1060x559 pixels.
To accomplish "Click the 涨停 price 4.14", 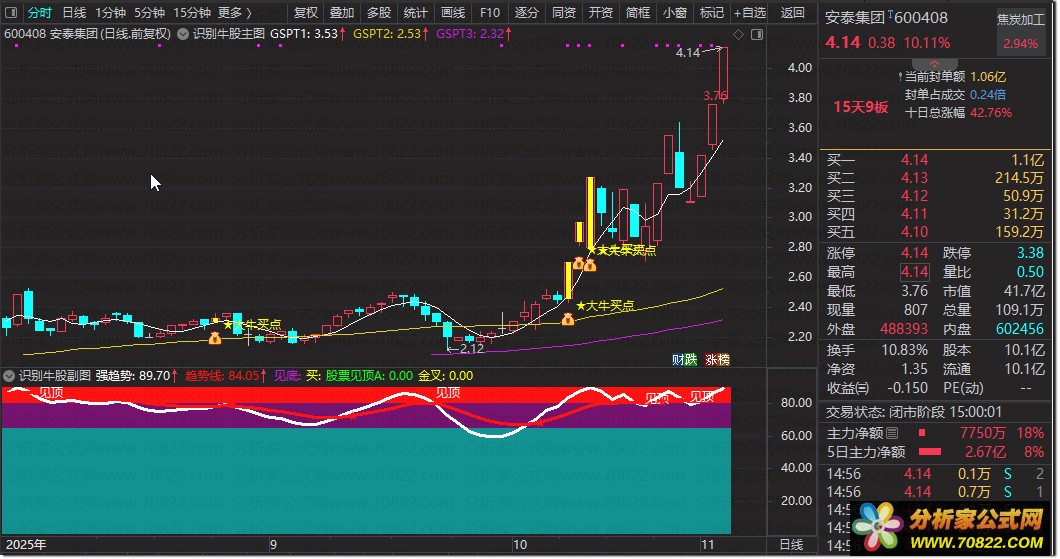I will pos(914,253).
